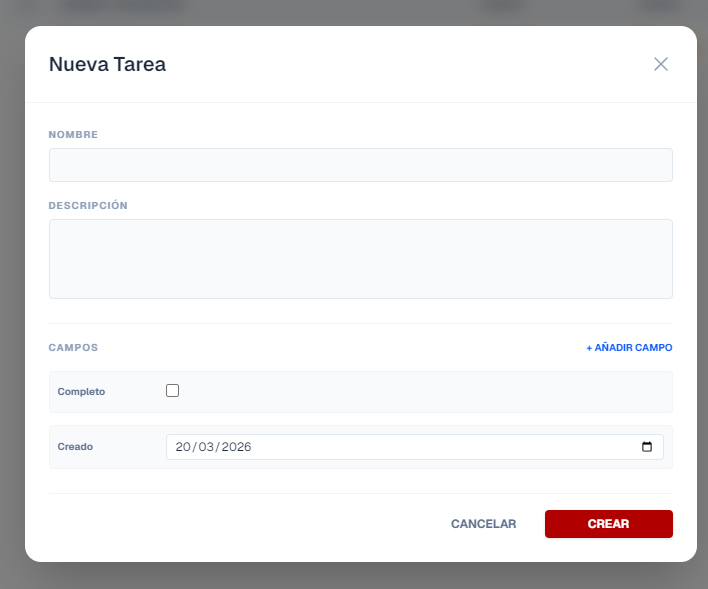This screenshot has width=708, height=589.
Task: Click inside the Descripción text area
Action: click(x=360, y=258)
